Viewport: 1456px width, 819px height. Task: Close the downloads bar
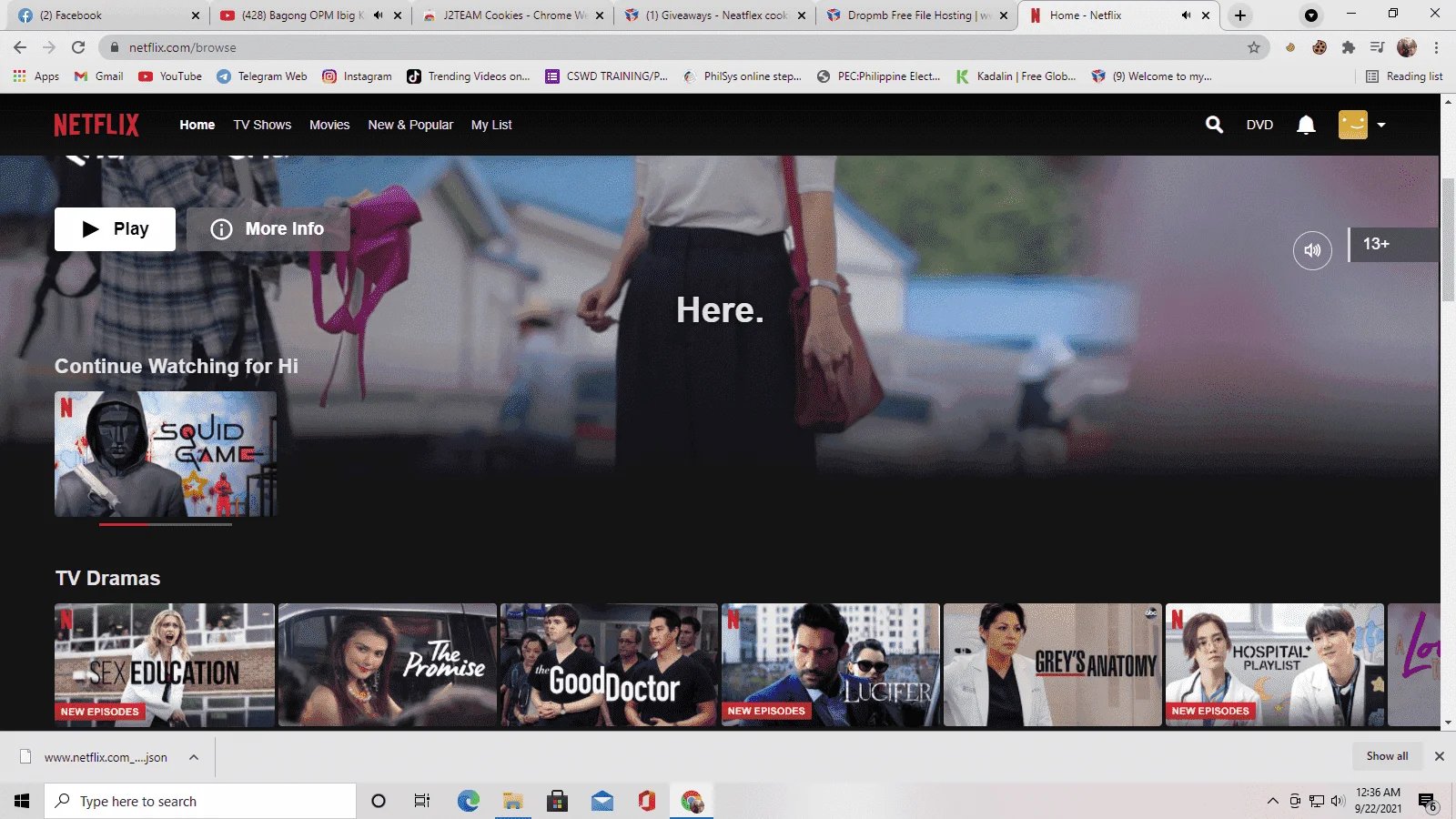pyautogui.click(x=1440, y=756)
